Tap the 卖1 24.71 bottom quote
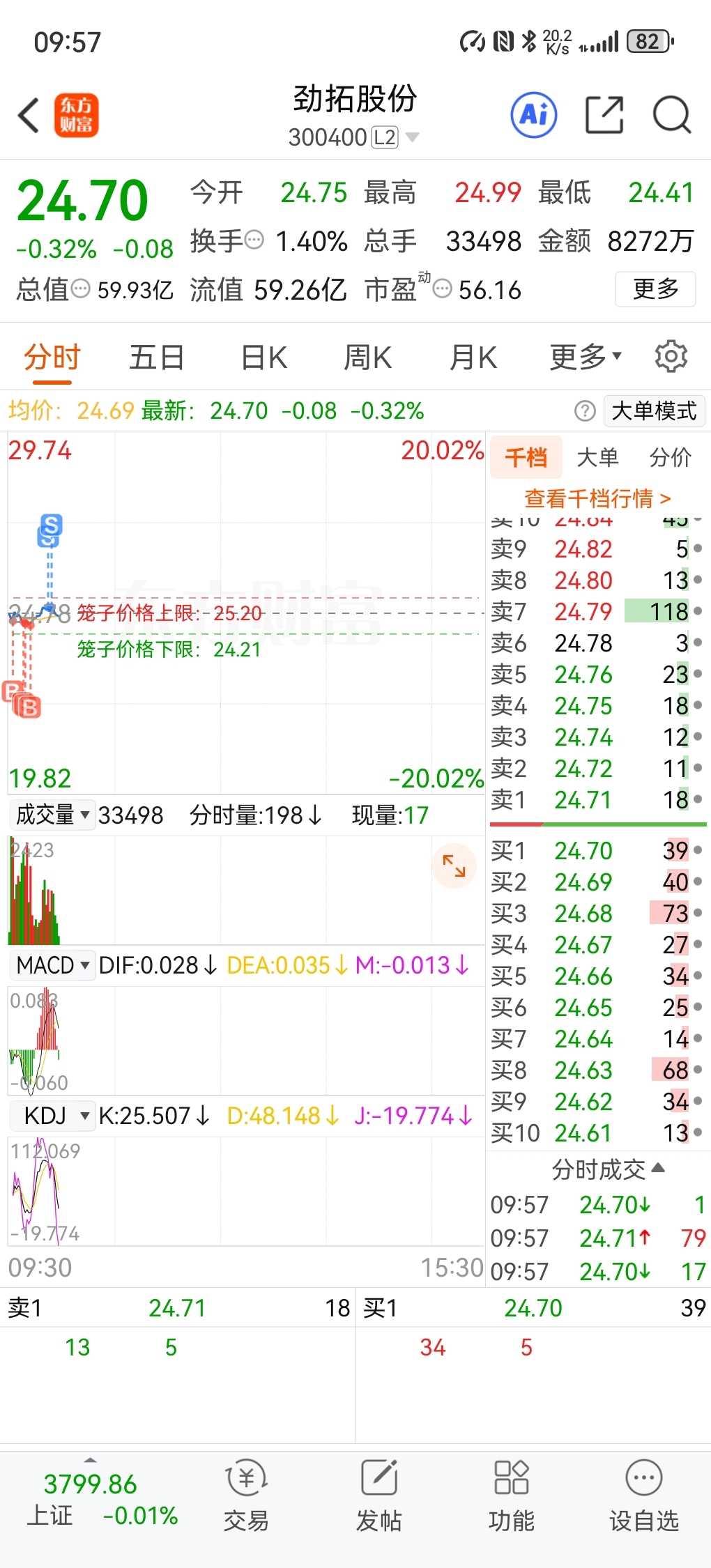711x1568 pixels. pos(178,1308)
